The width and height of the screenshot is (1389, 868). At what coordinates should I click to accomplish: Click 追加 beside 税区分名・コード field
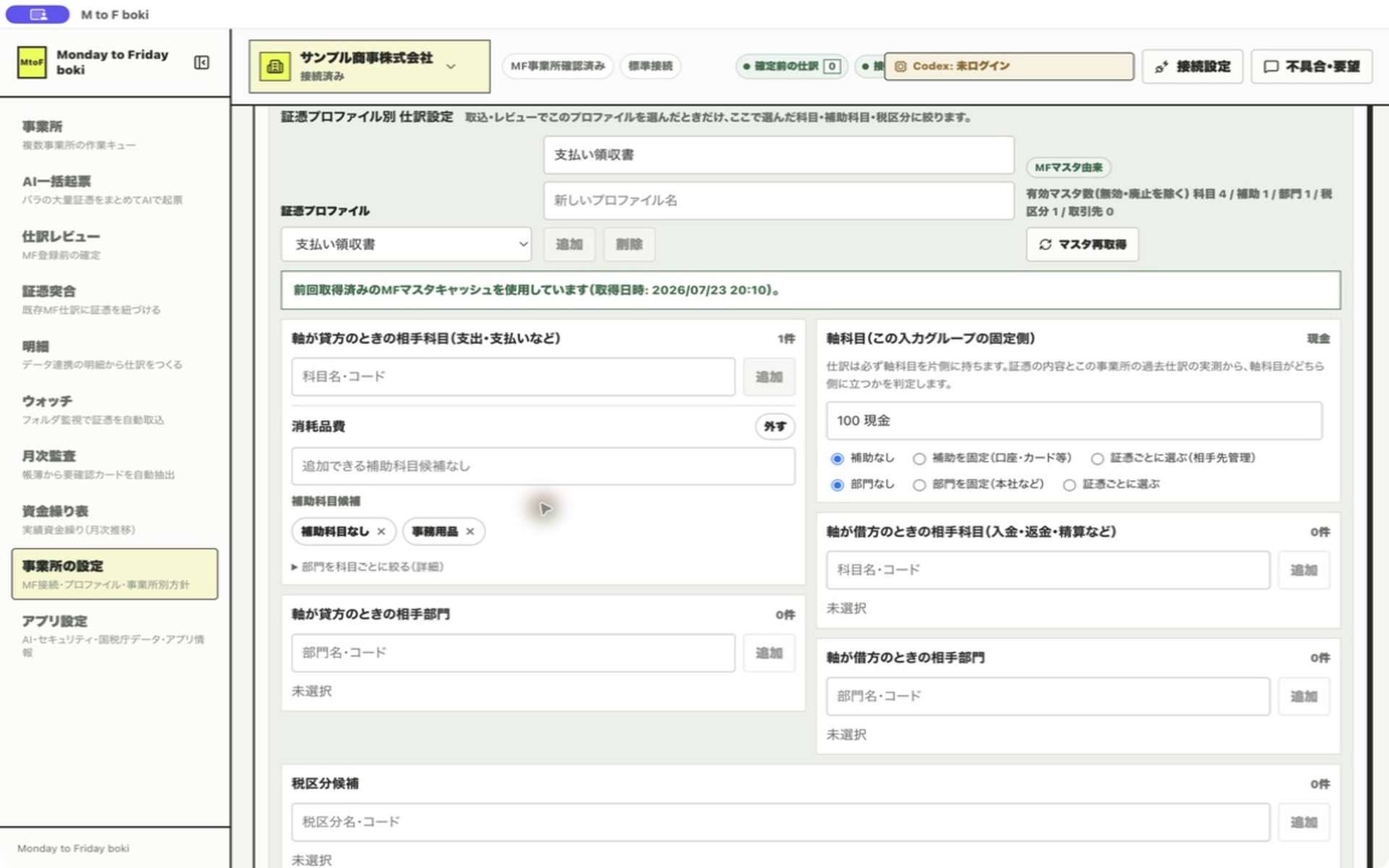coord(1304,822)
